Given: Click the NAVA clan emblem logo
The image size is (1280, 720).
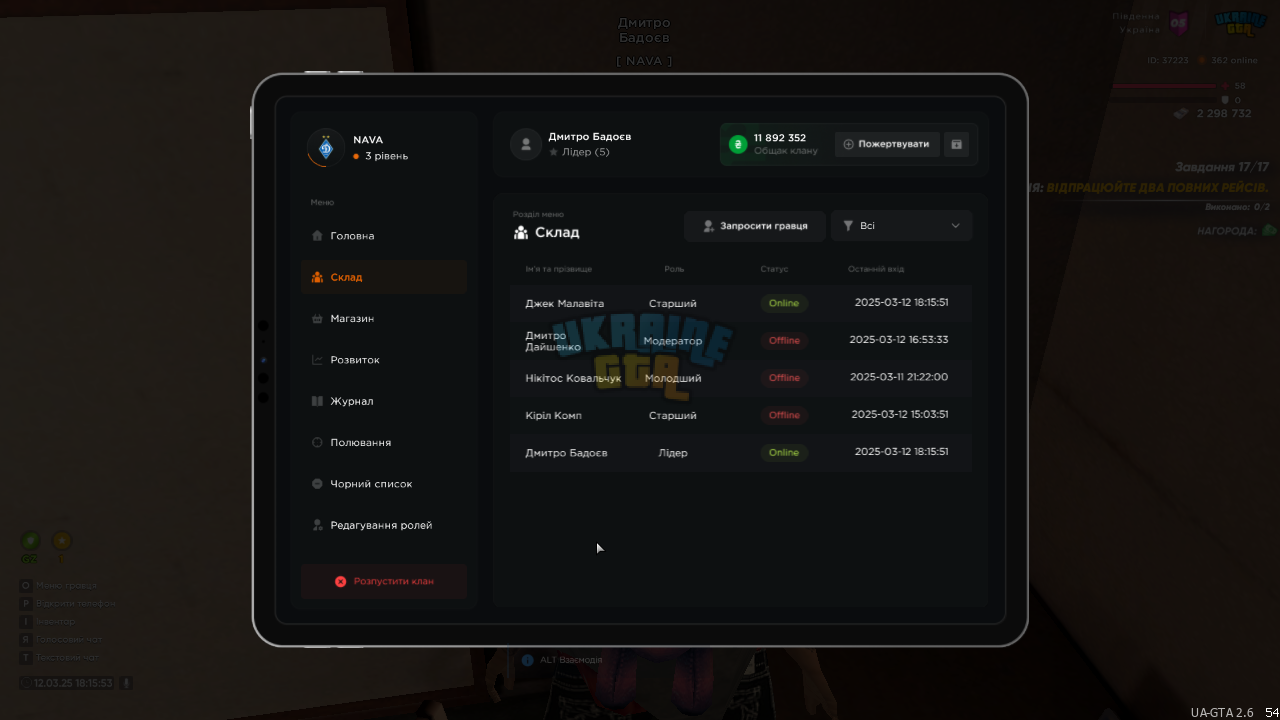Looking at the screenshot, I should coord(325,148).
